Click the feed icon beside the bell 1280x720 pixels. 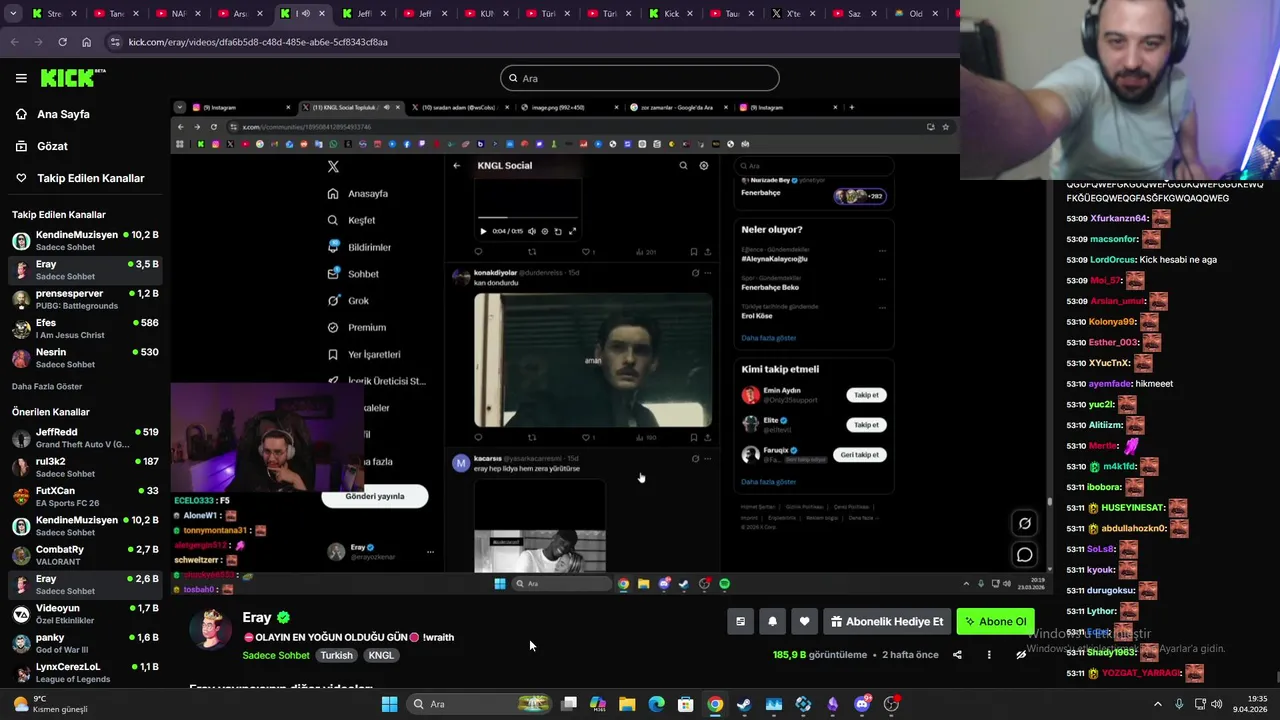point(740,622)
